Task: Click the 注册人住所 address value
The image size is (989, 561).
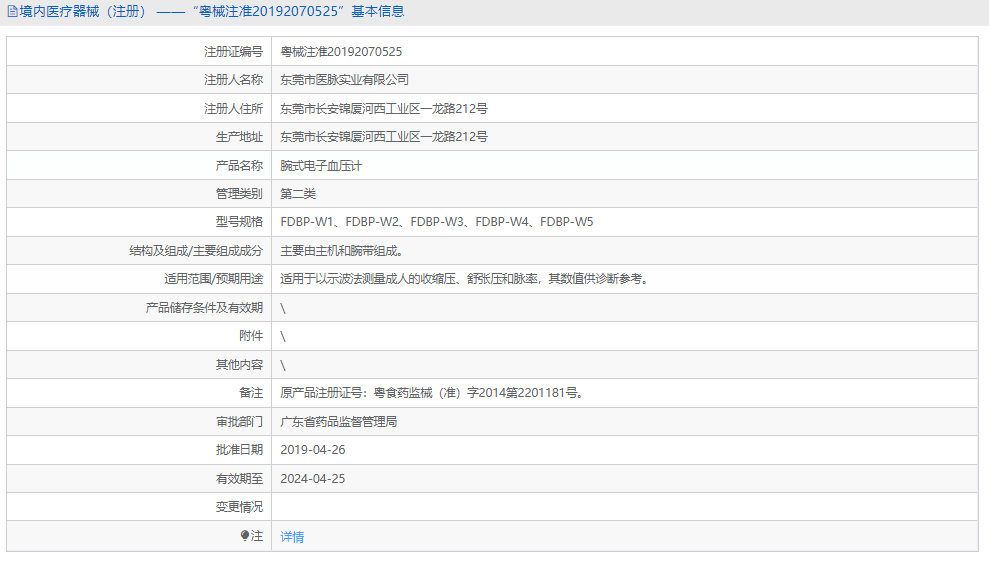Action: tap(383, 109)
